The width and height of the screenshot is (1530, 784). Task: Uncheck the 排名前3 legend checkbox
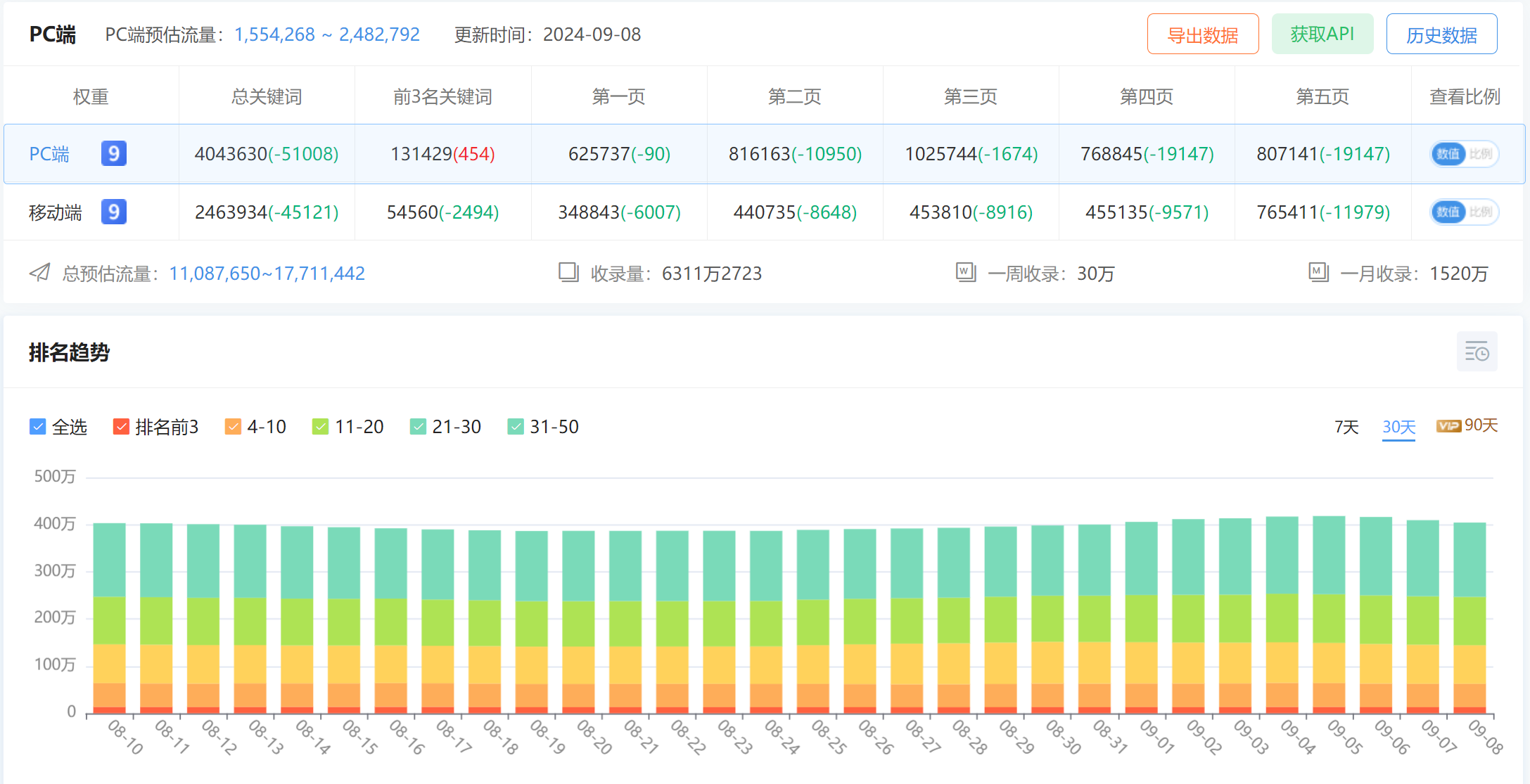pos(121,427)
